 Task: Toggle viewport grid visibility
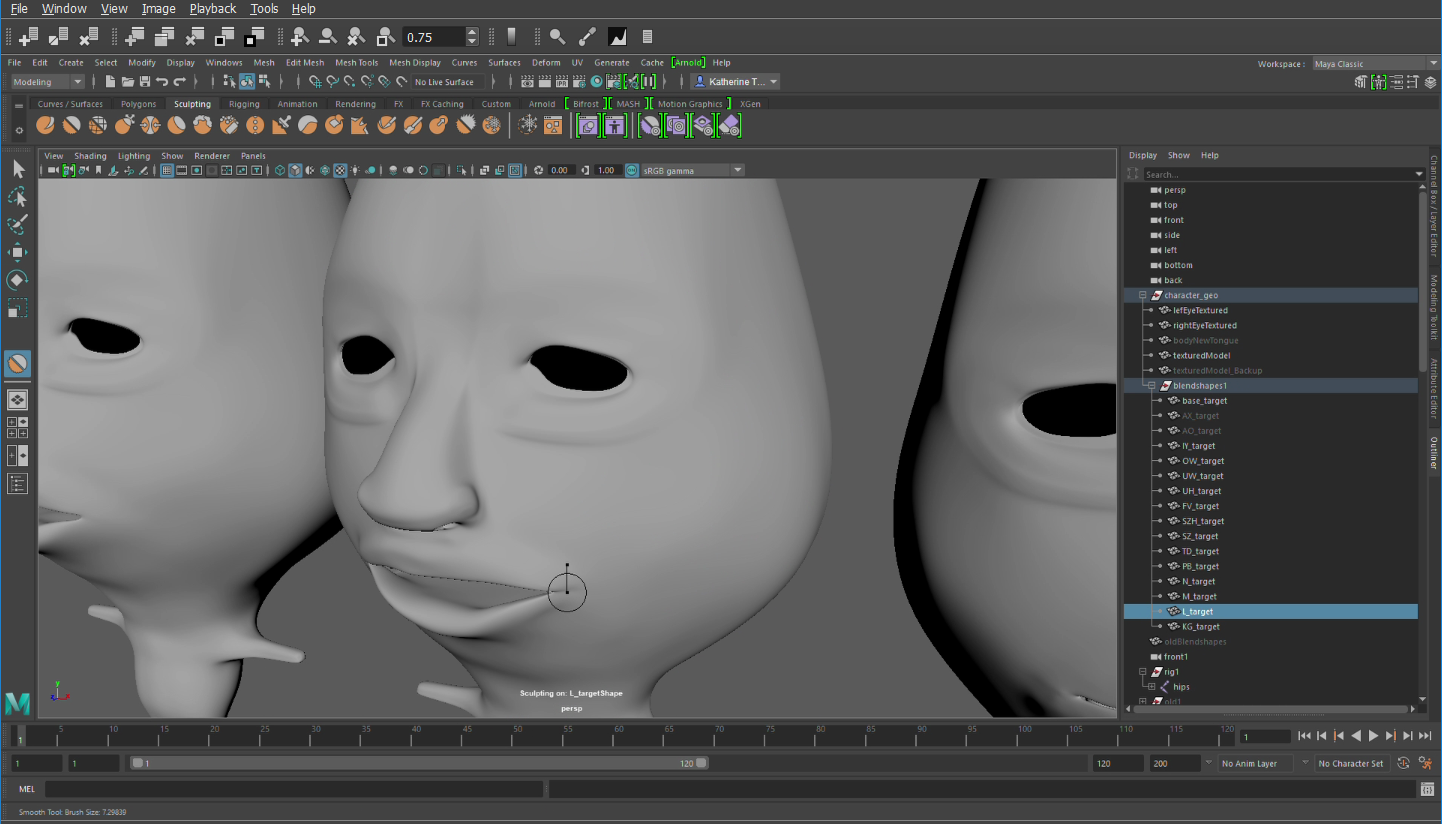coord(168,170)
